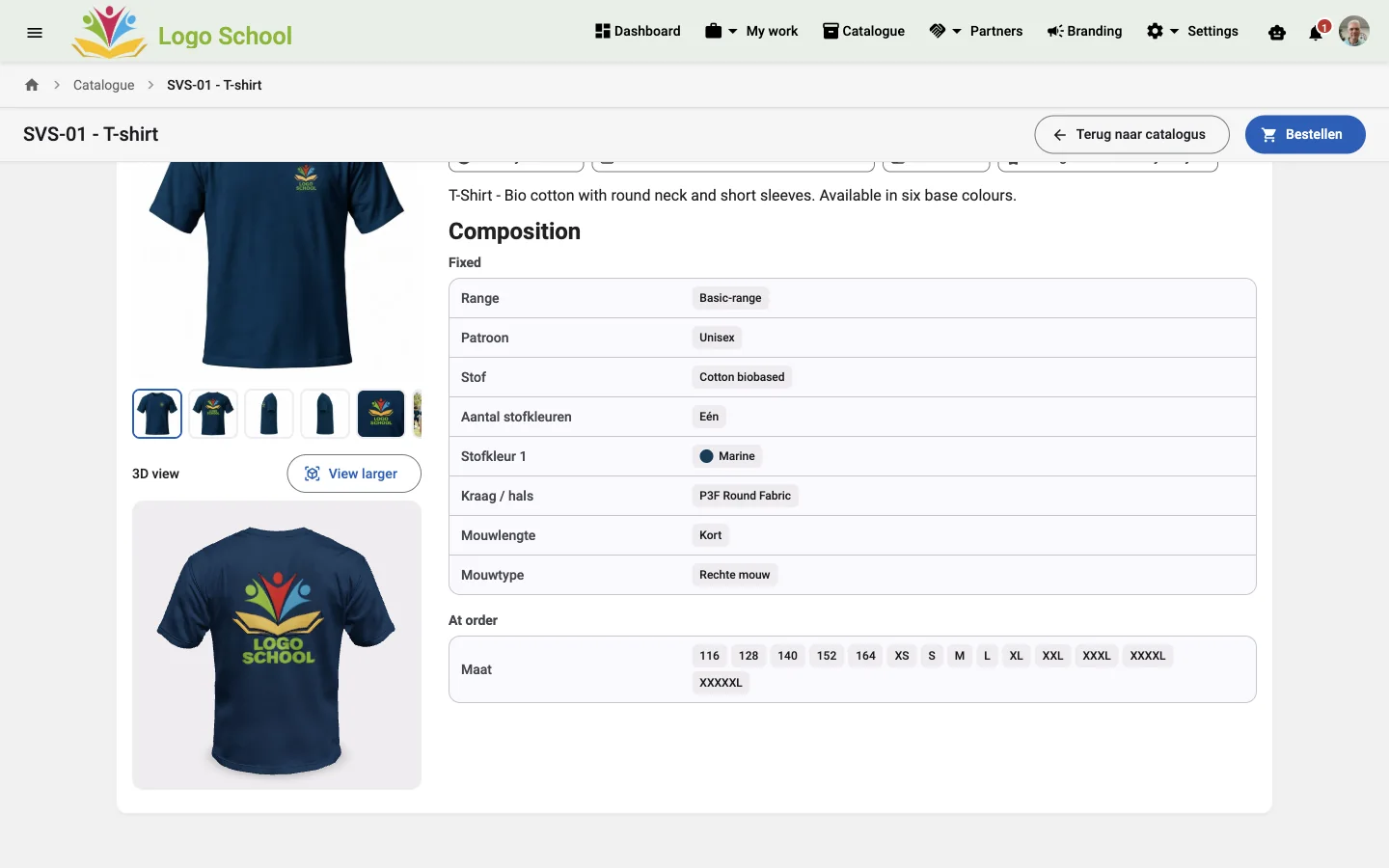Click the Bestellen order button
Image resolution: width=1389 pixels, height=868 pixels.
pos(1305,134)
